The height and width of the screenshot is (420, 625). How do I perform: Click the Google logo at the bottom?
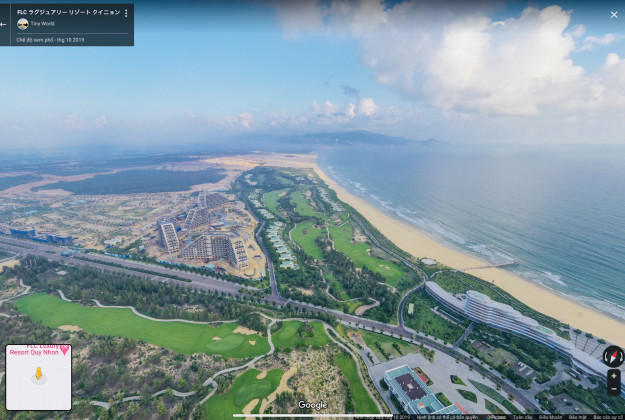coord(312,405)
